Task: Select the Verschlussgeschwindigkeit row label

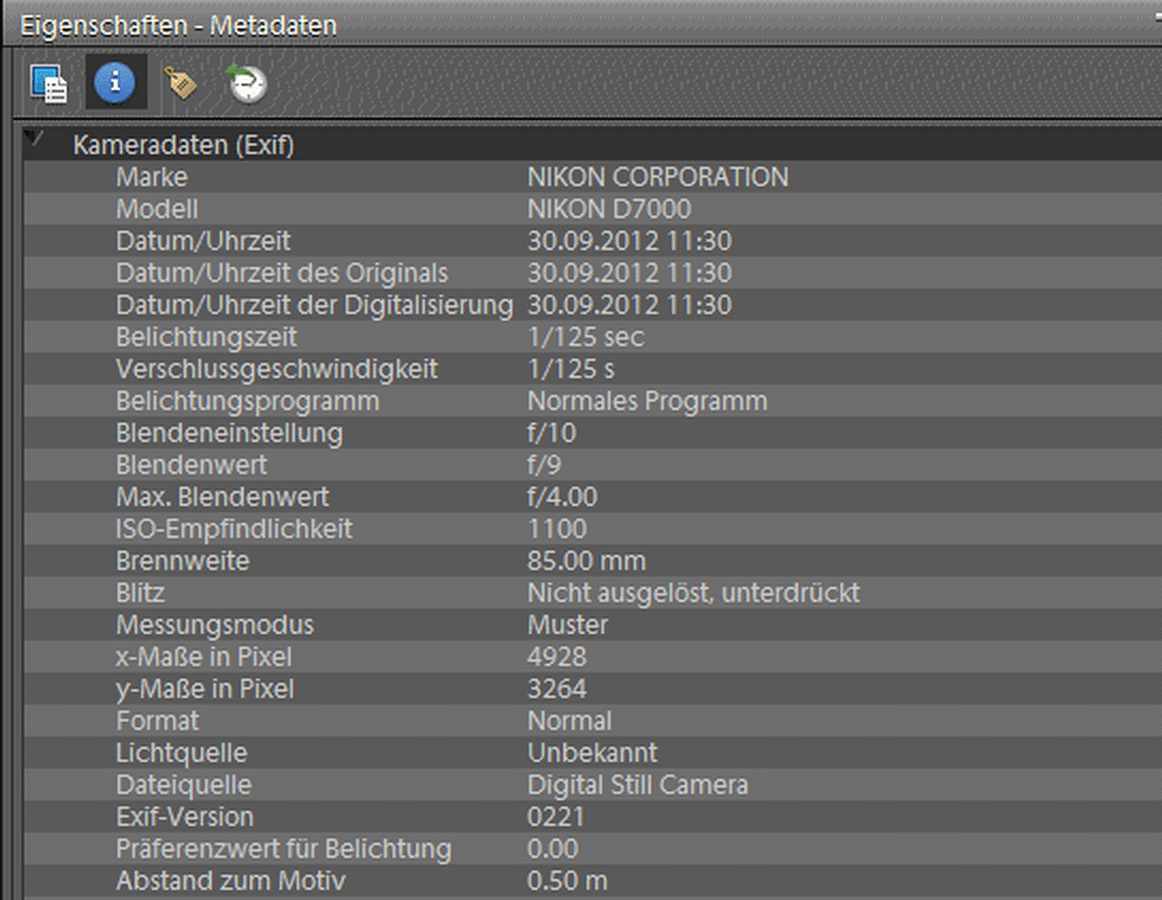Action: (276, 369)
